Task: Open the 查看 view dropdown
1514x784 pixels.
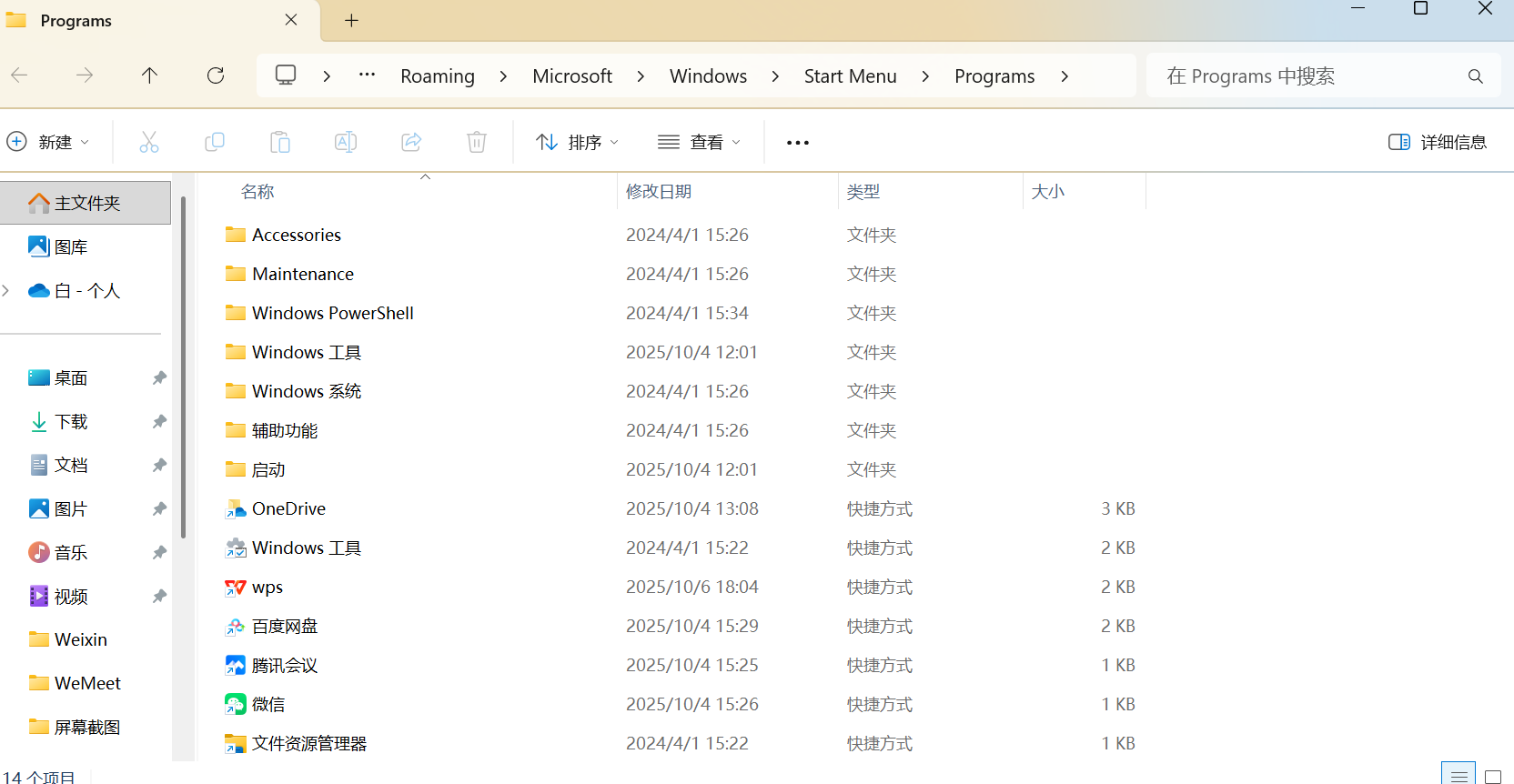Action: click(x=699, y=142)
